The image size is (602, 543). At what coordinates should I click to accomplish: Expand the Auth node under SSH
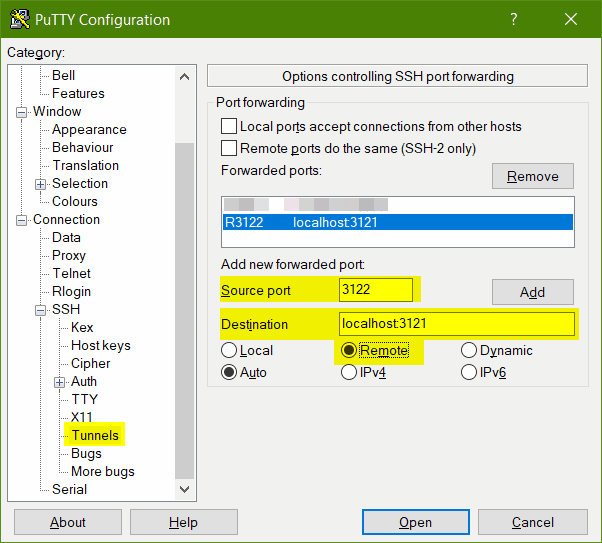[59, 382]
